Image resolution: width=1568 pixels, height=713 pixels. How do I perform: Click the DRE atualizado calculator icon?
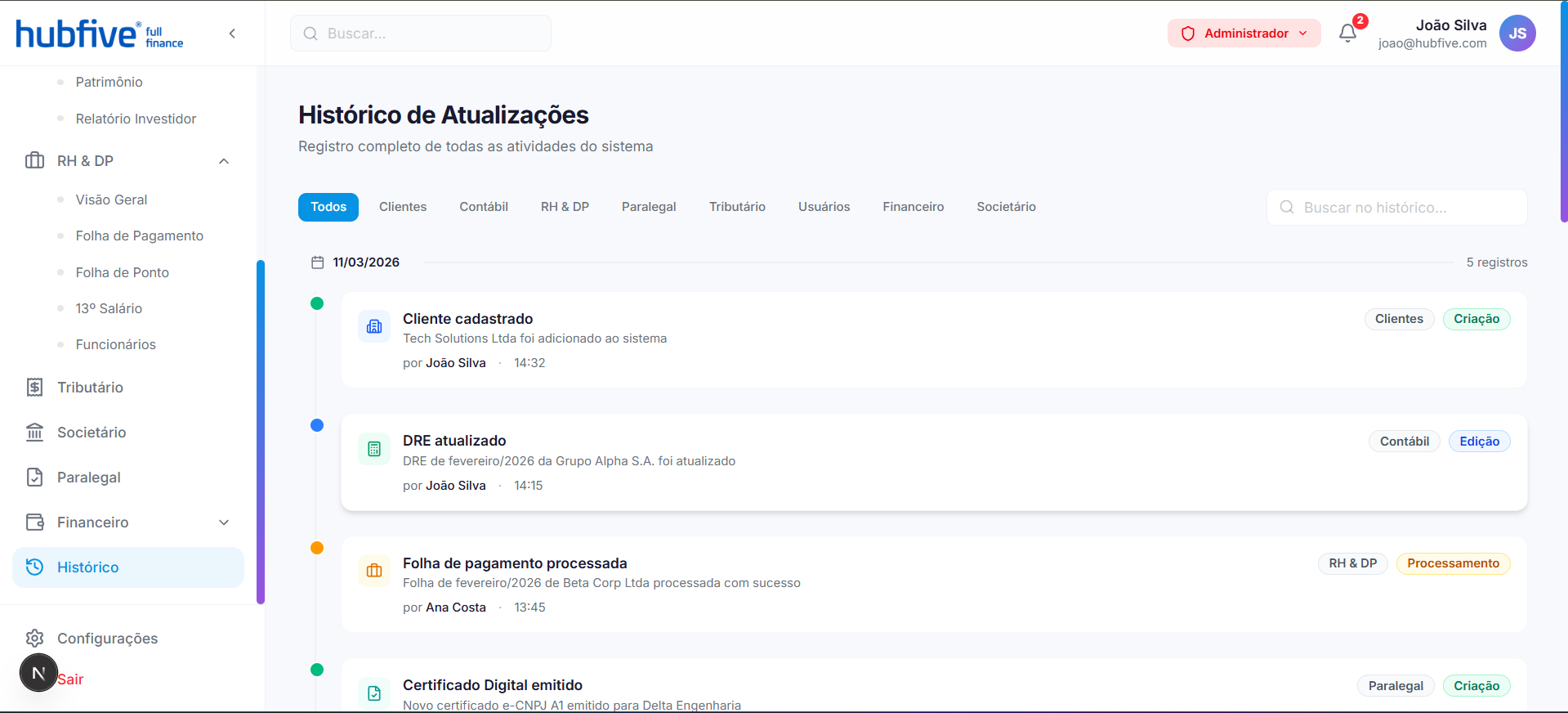point(374,449)
